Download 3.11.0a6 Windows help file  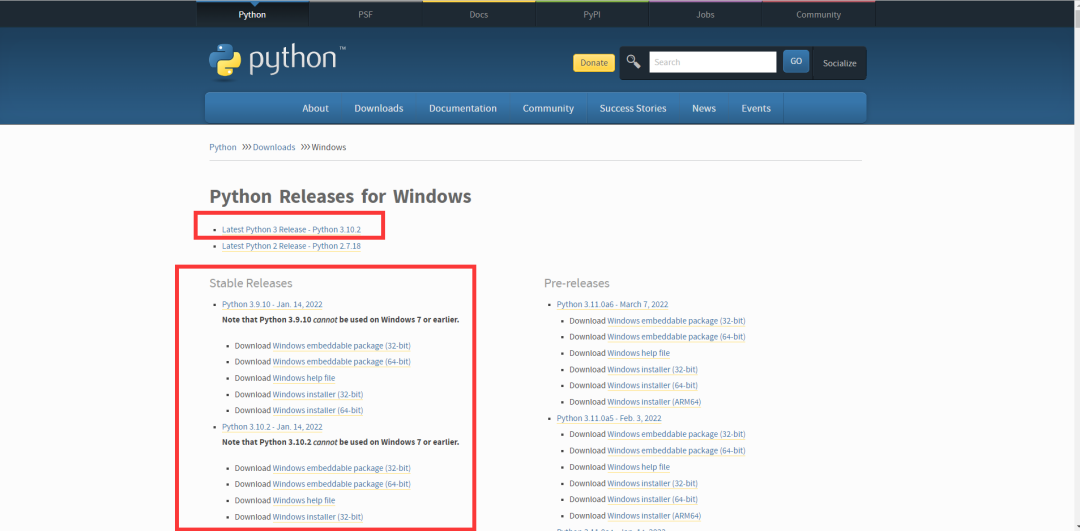coord(638,353)
